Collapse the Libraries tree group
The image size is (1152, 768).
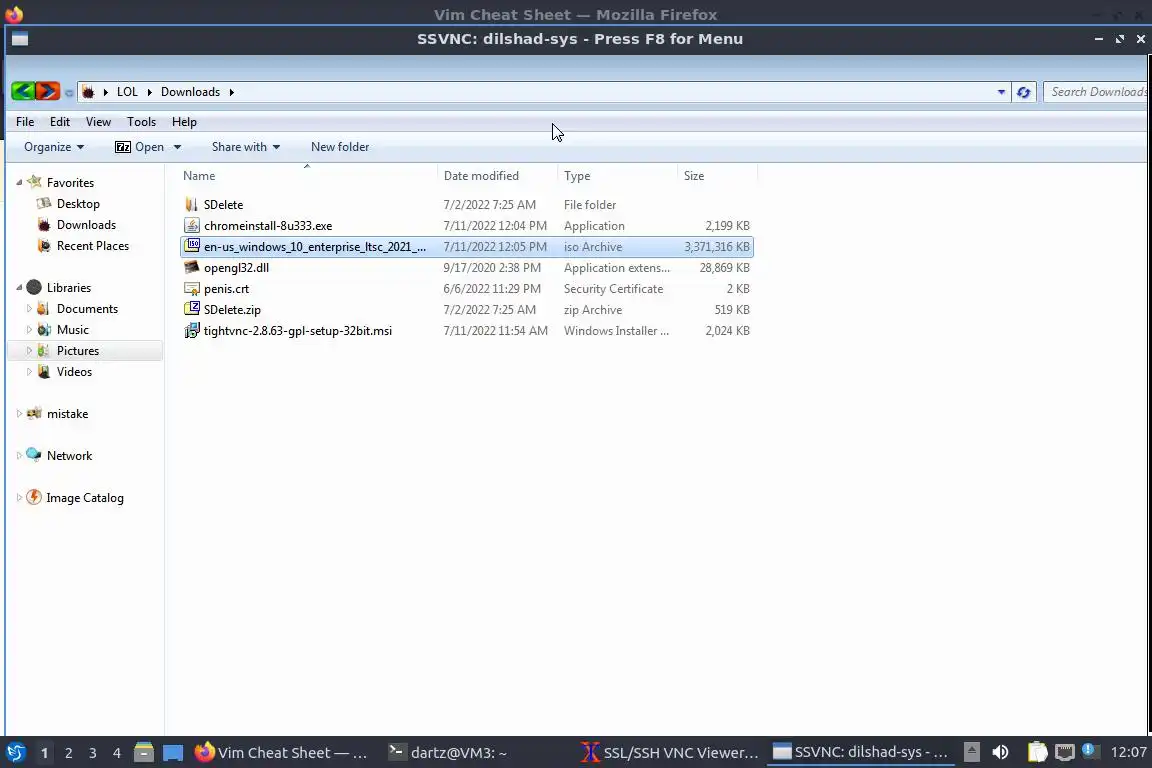tap(19, 287)
